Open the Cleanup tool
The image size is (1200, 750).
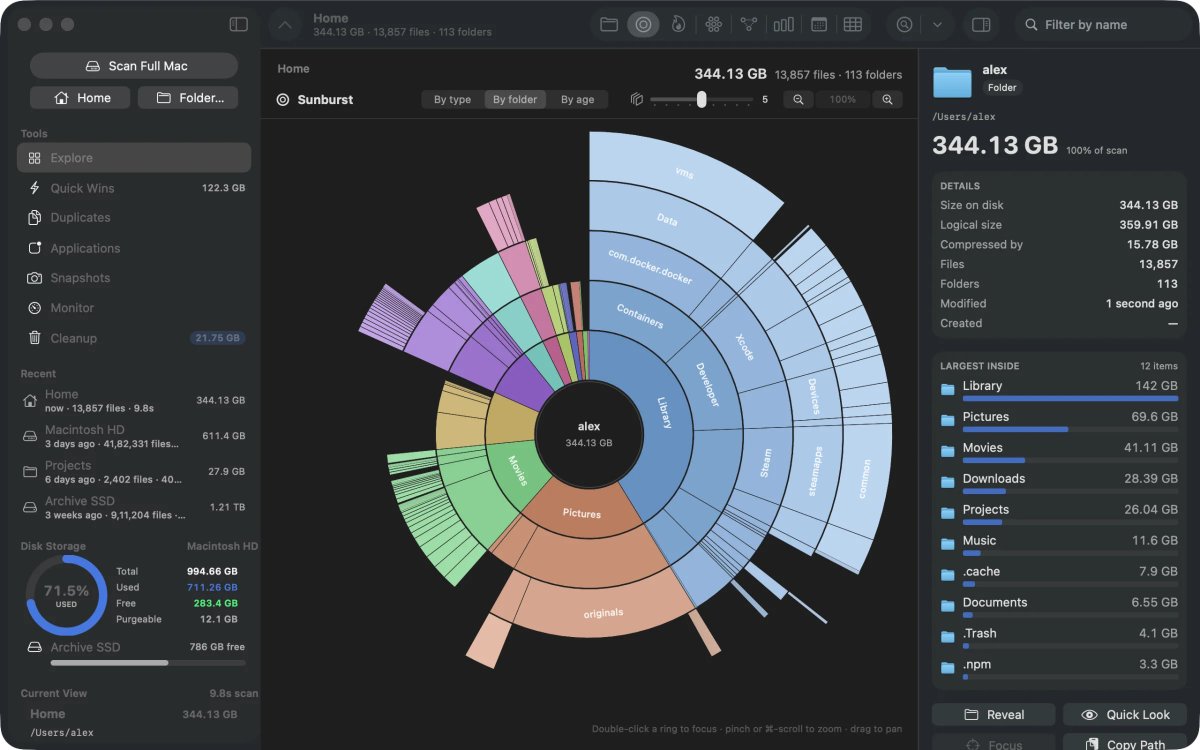point(134,338)
